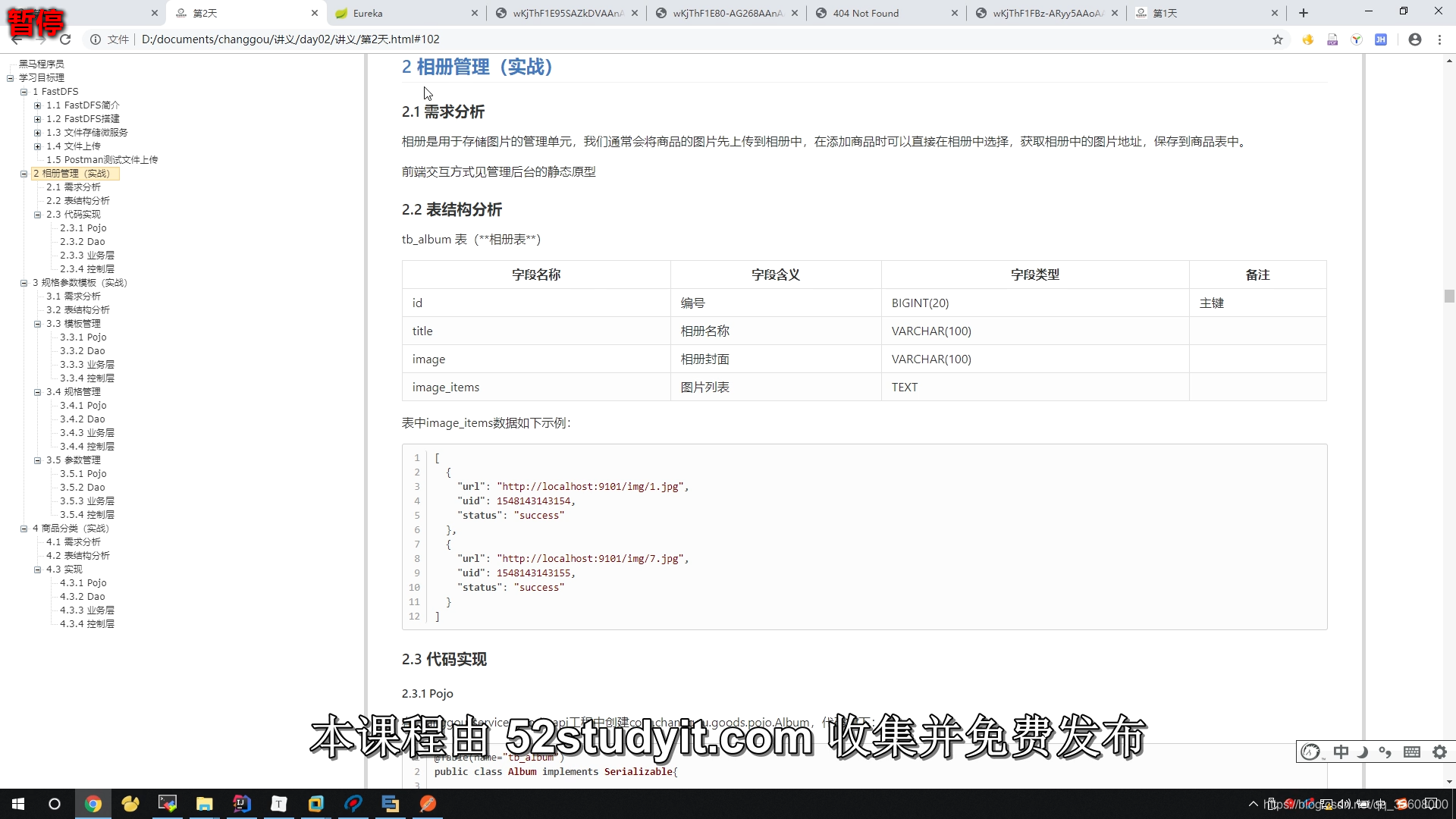1456x819 pixels.
Task: Switch to the Eureka tab
Action: click(406, 13)
